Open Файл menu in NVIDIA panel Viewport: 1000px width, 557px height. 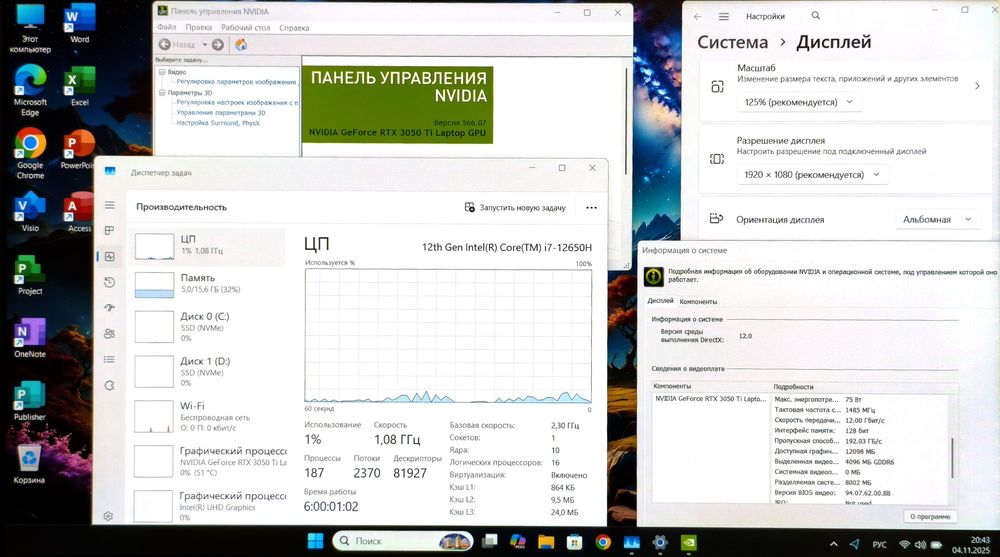(x=166, y=27)
